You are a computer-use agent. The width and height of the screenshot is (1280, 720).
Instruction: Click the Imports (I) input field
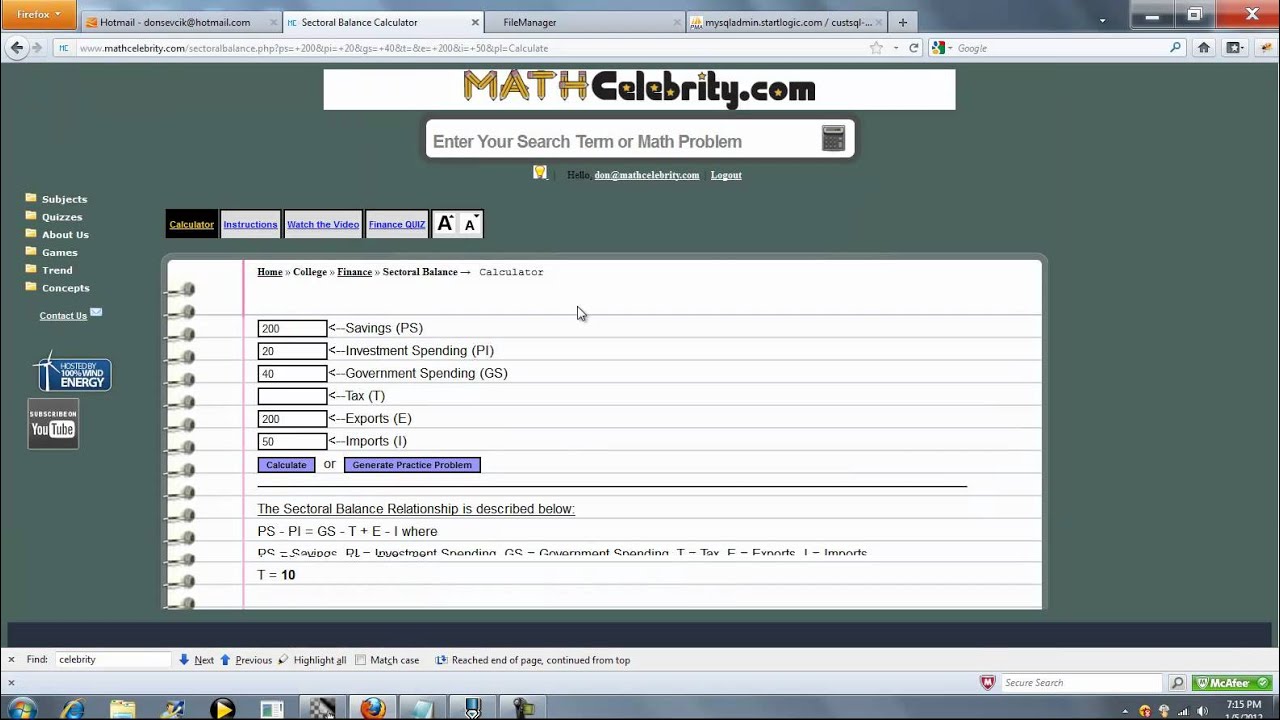click(x=292, y=442)
